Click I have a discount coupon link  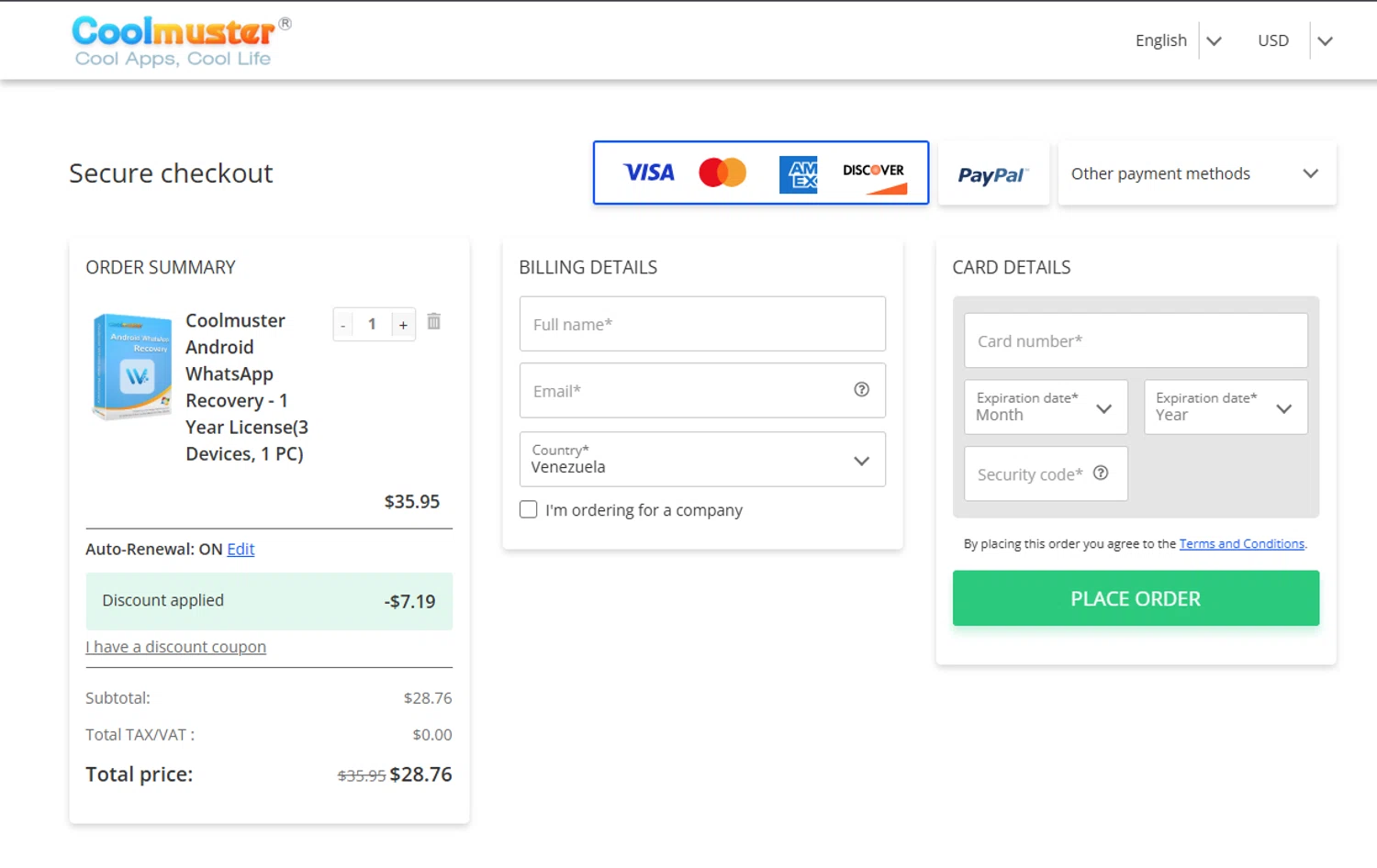point(176,647)
